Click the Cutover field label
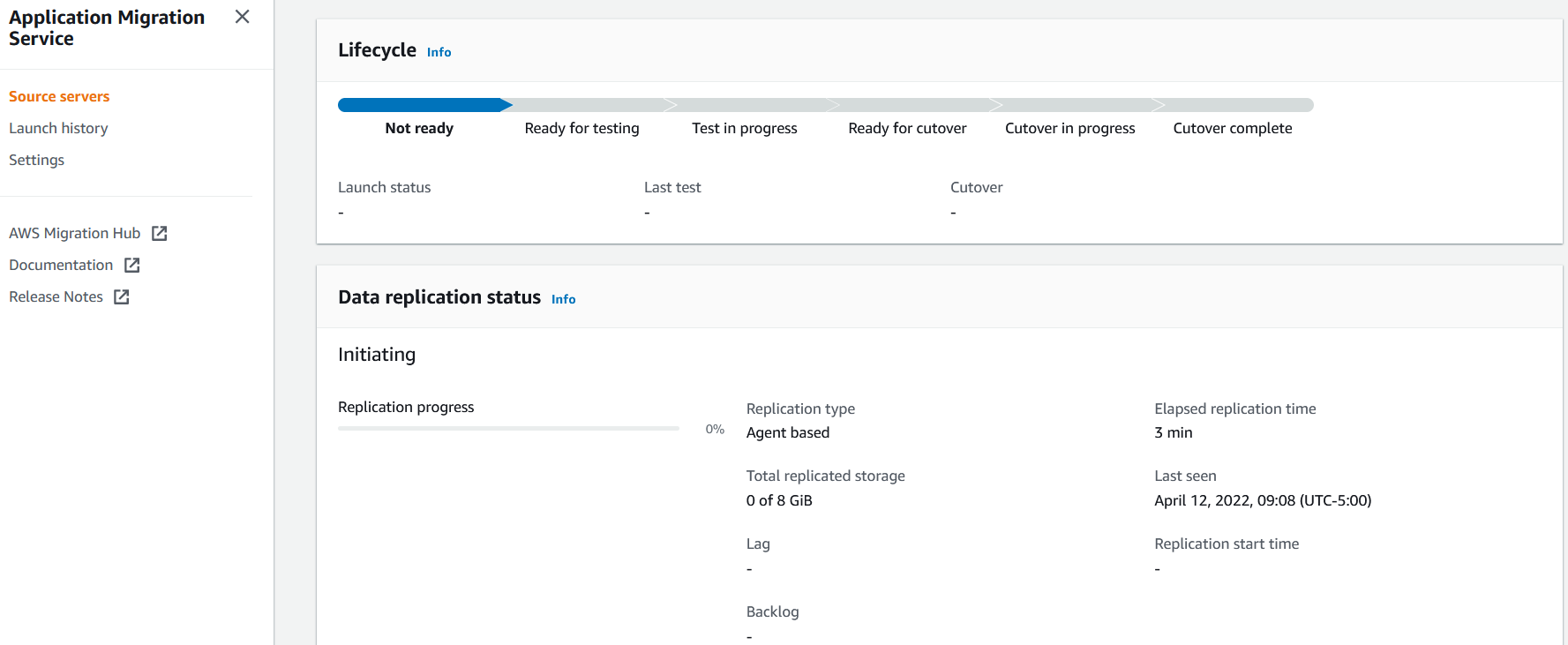 click(976, 187)
